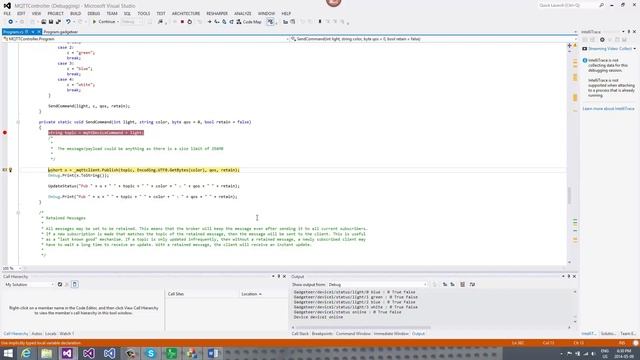Close the Program.cs document tab

coord(39,32)
